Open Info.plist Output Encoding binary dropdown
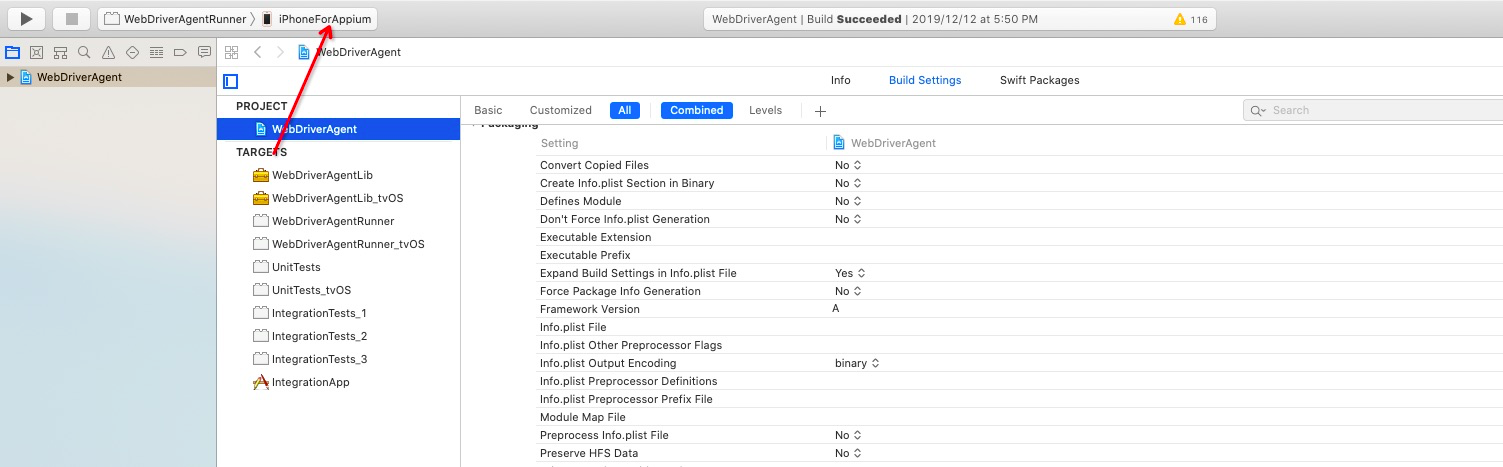Image resolution: width=1503 pixels, height=467 pixels. click(x=856, y=363)
